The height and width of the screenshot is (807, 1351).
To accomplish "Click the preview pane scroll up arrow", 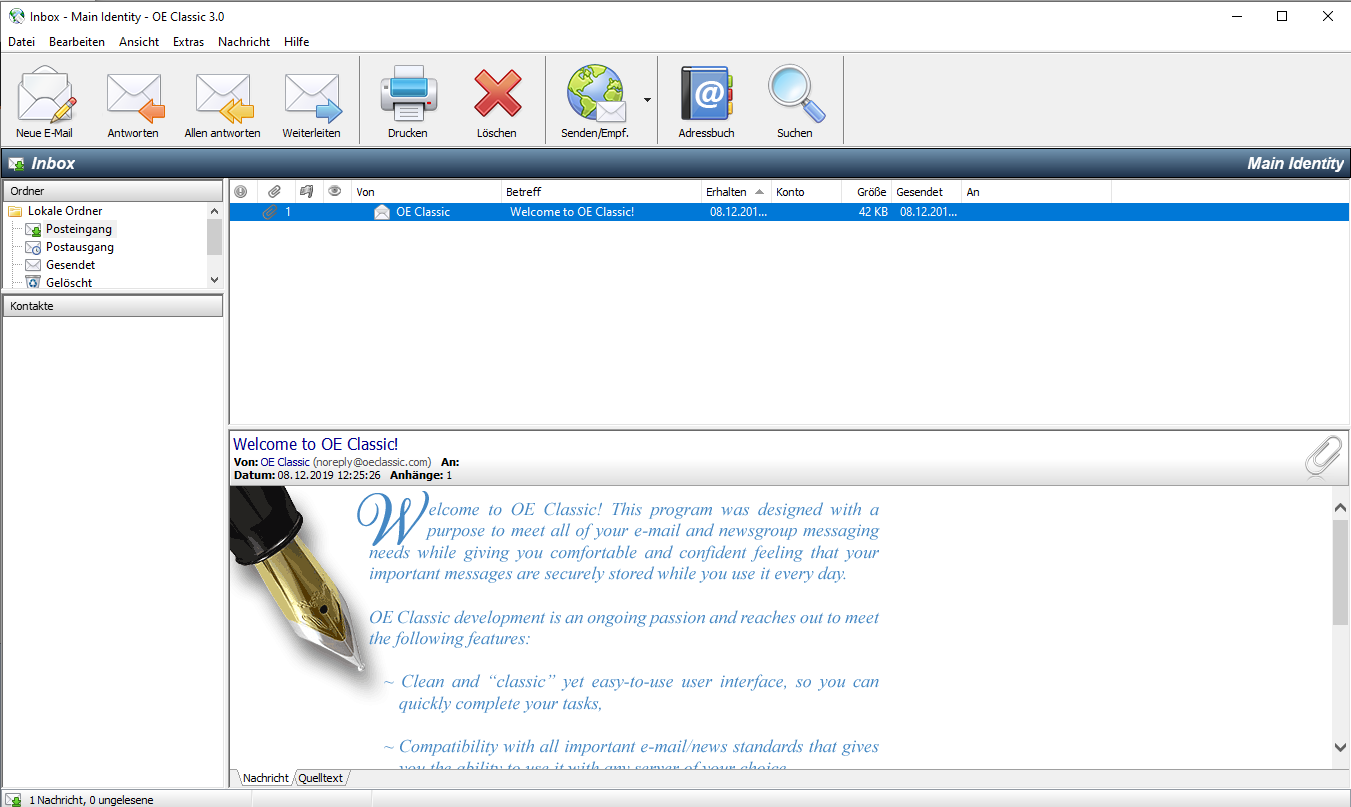I will tap(1340, 508).
